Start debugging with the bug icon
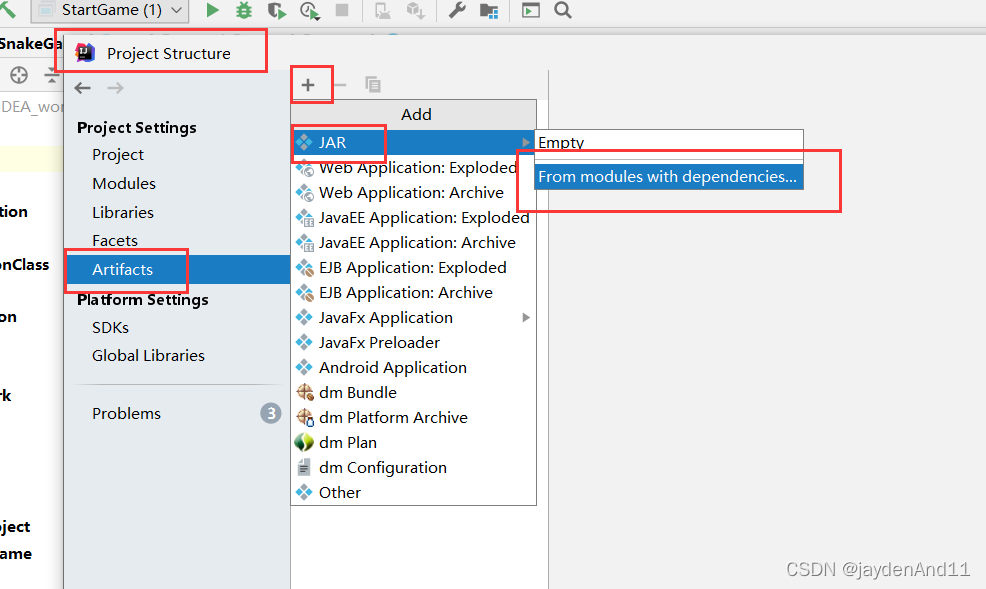The height and width of the screenshot is (589, 986). (x=244, y=10)
